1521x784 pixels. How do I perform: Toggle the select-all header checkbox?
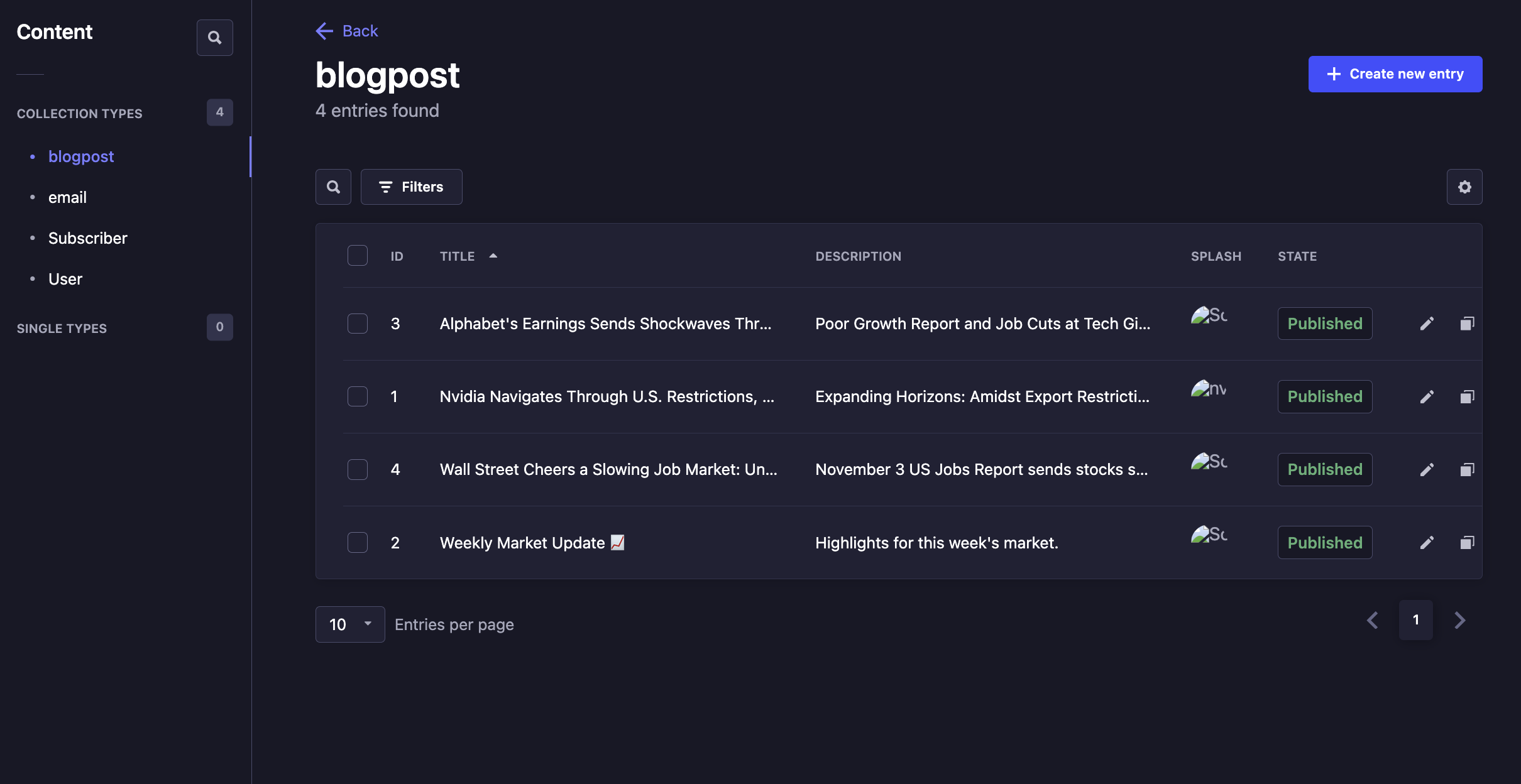point(358,256)
